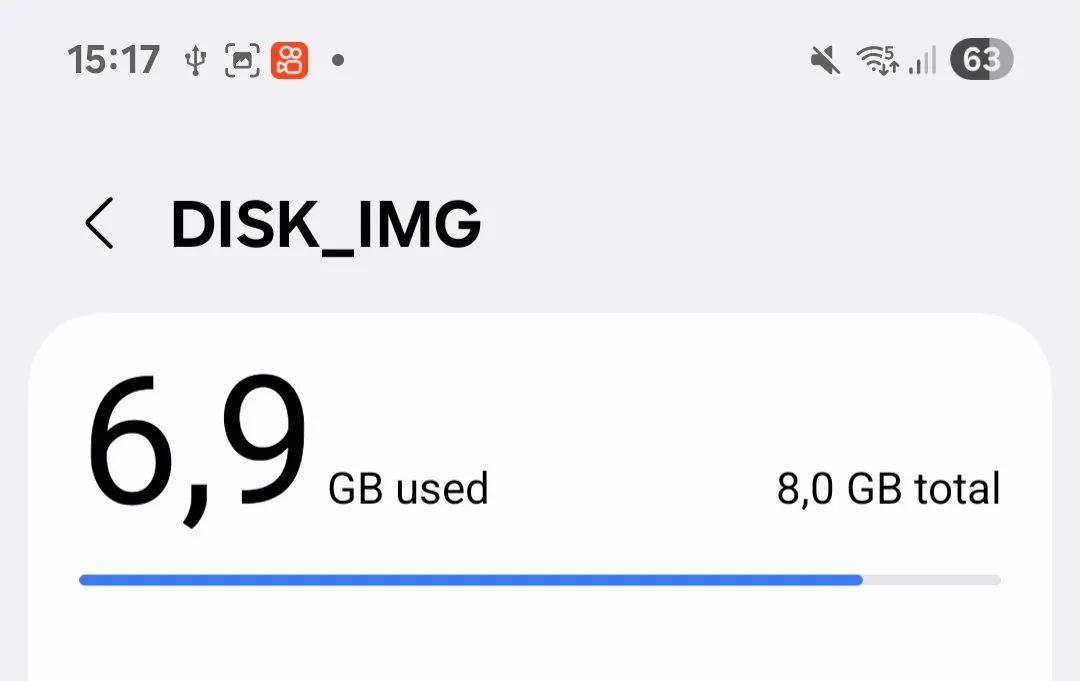Tap the cellular signal bars icon
The image size is (1080, 681).
tap(922, 61)
